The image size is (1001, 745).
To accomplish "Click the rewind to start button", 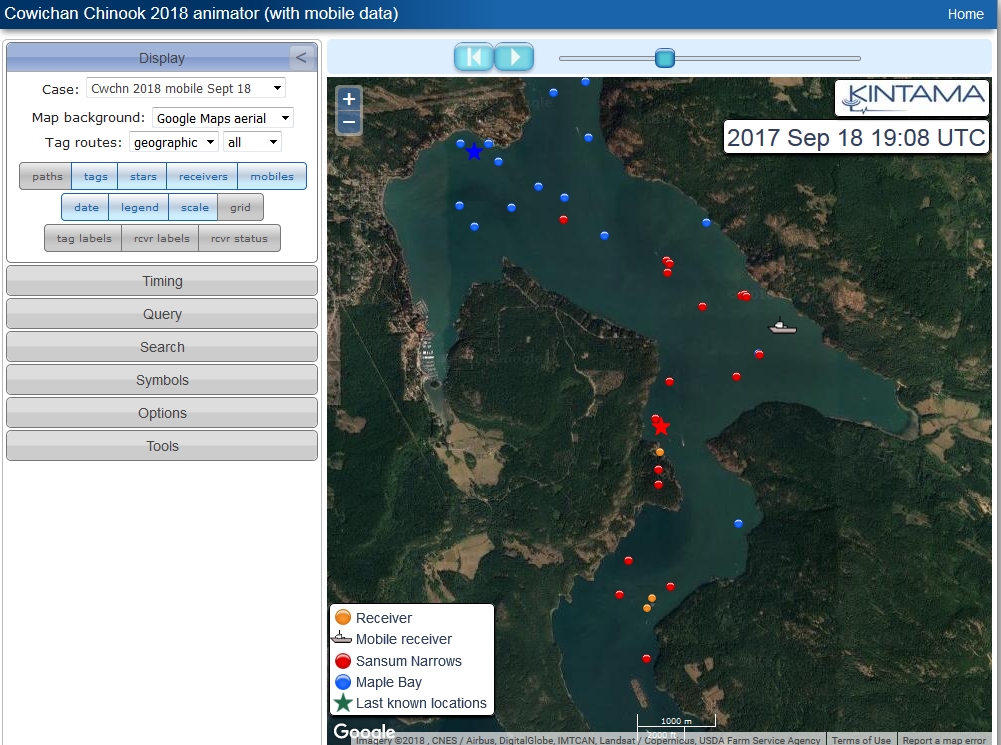I will (474, 57).
